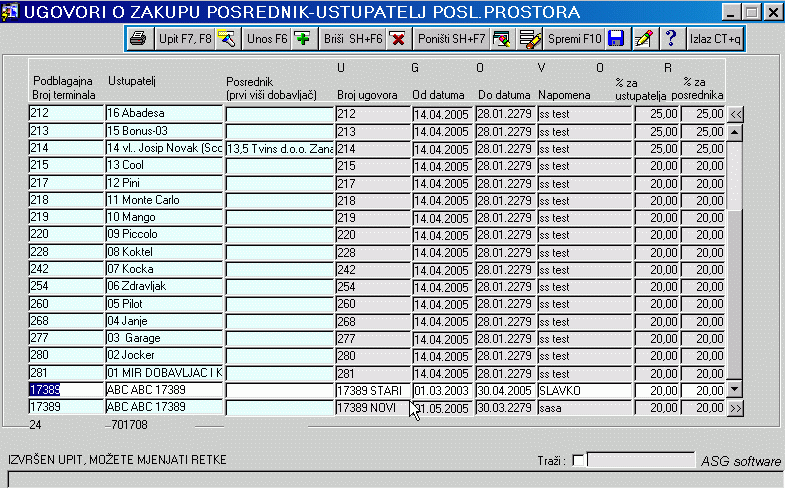Click Ustupatelj cell 11 Monte Carlo
785x488 pixels.
click(x=164, y=200)
